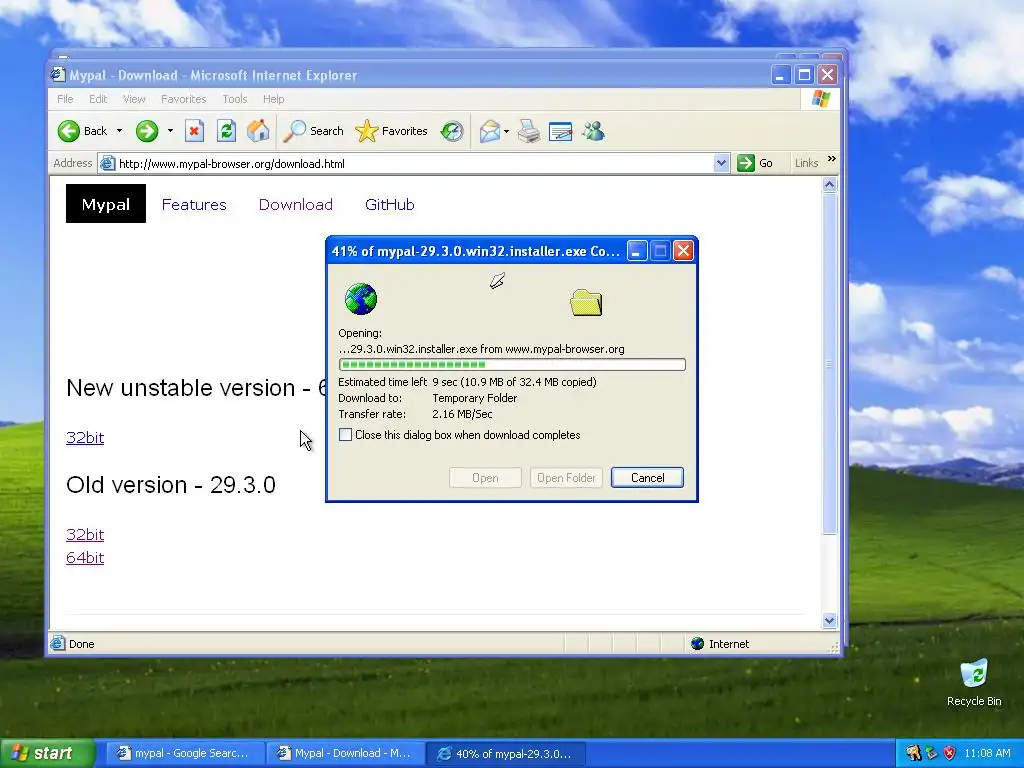Click the scrollbar up arrow
Viewport: 1024px width, 768px height.
tap(829, 185)
